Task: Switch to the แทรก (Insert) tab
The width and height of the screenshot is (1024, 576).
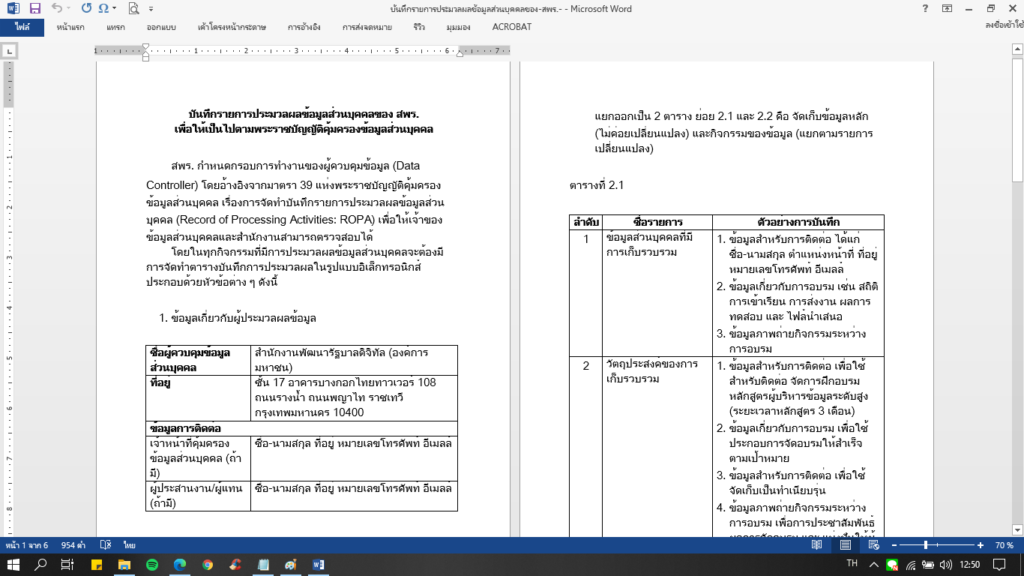Action: pyautogui.click(x=116, y=27)
